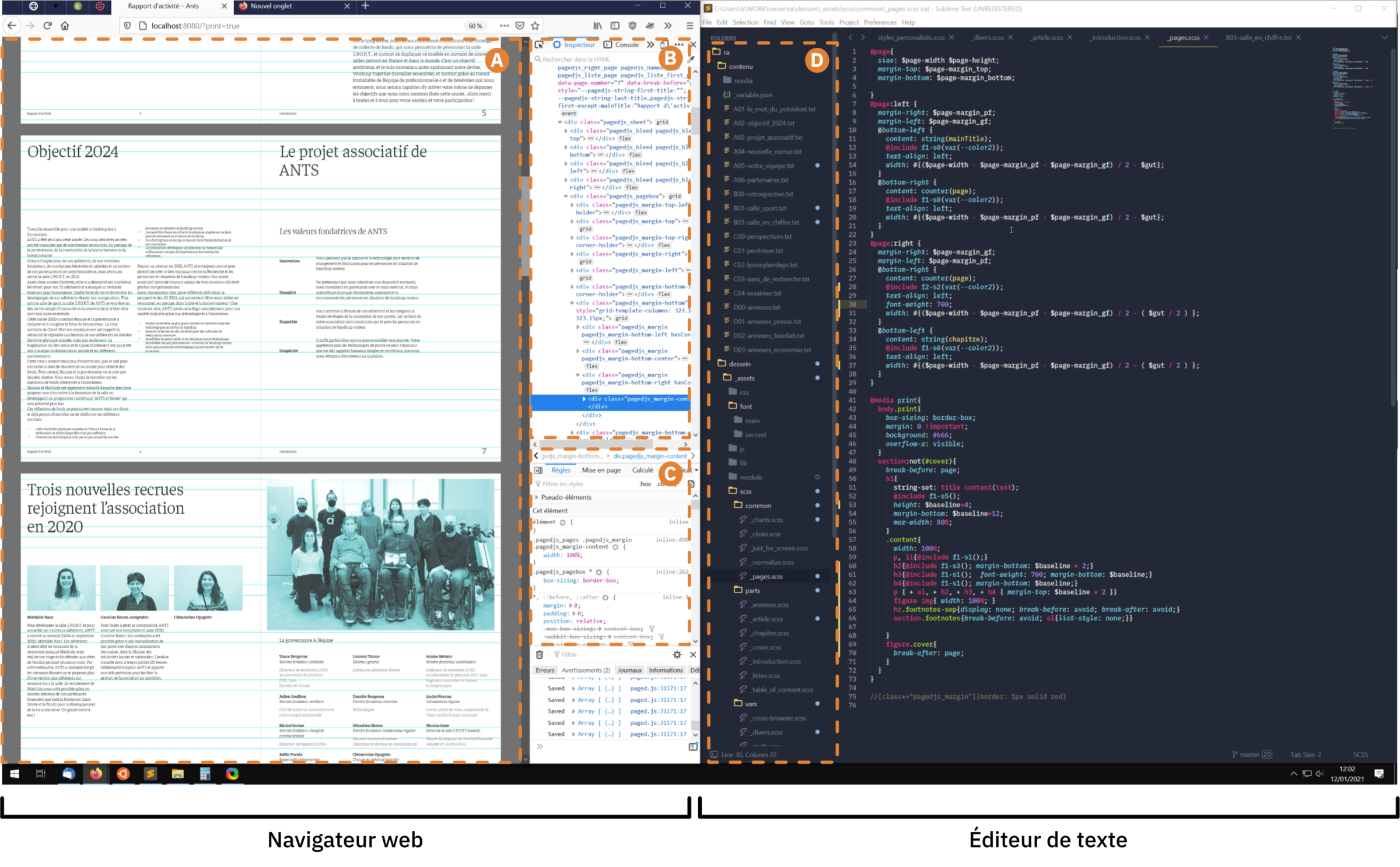The image size is (1400, 867).
Task: Bookmark this page with star icon
Action: click(x=535, y=26)
